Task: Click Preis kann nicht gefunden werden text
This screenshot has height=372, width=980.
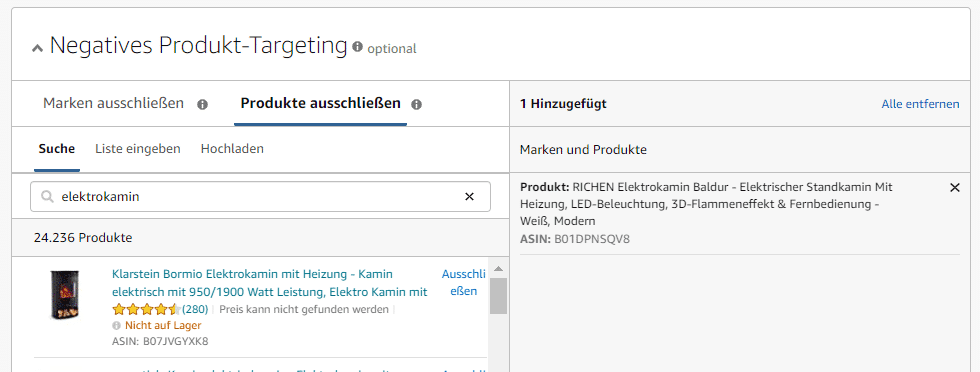Action: pos(304,309)
